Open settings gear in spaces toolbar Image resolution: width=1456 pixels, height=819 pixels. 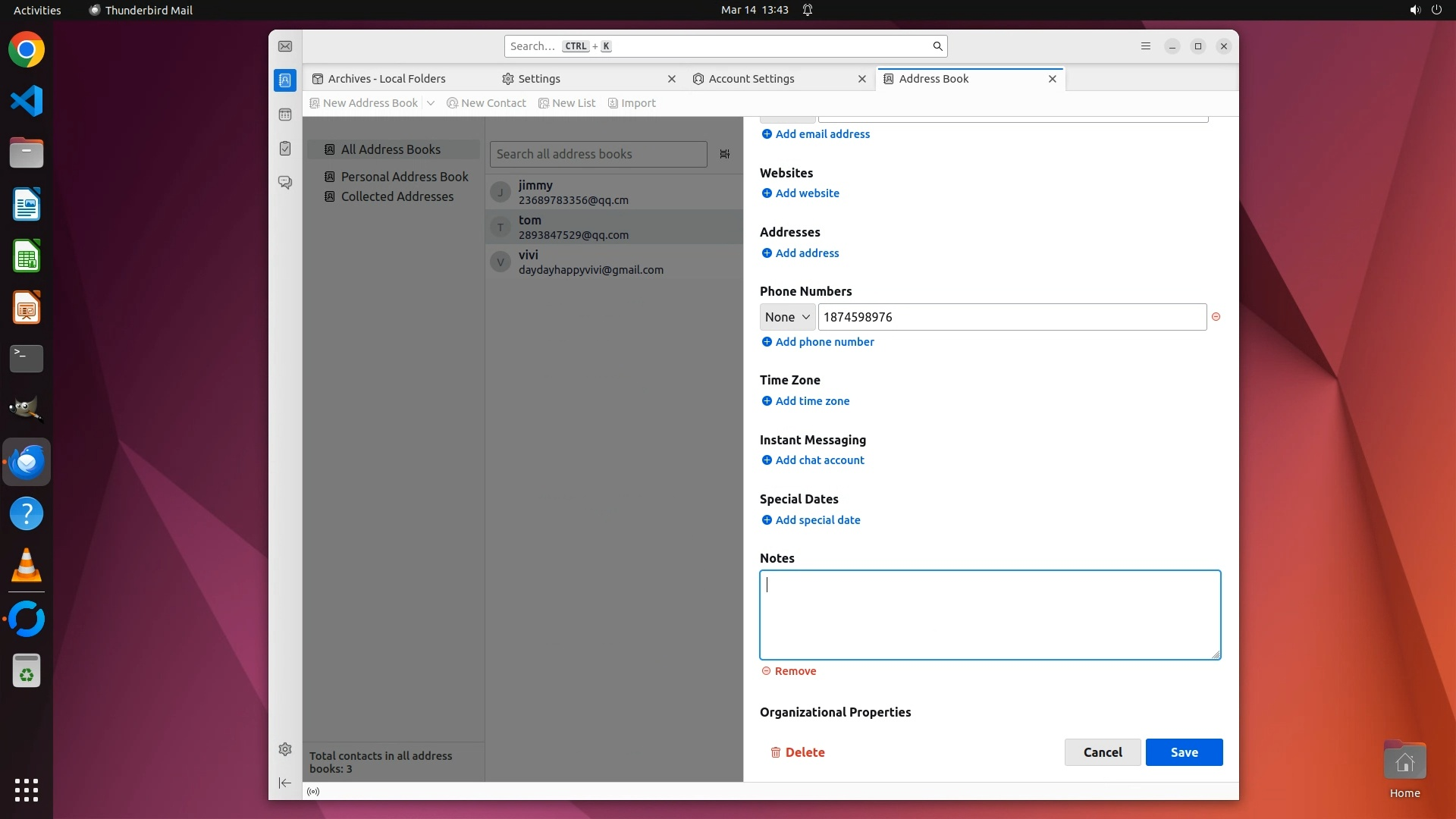click(285, 749)
